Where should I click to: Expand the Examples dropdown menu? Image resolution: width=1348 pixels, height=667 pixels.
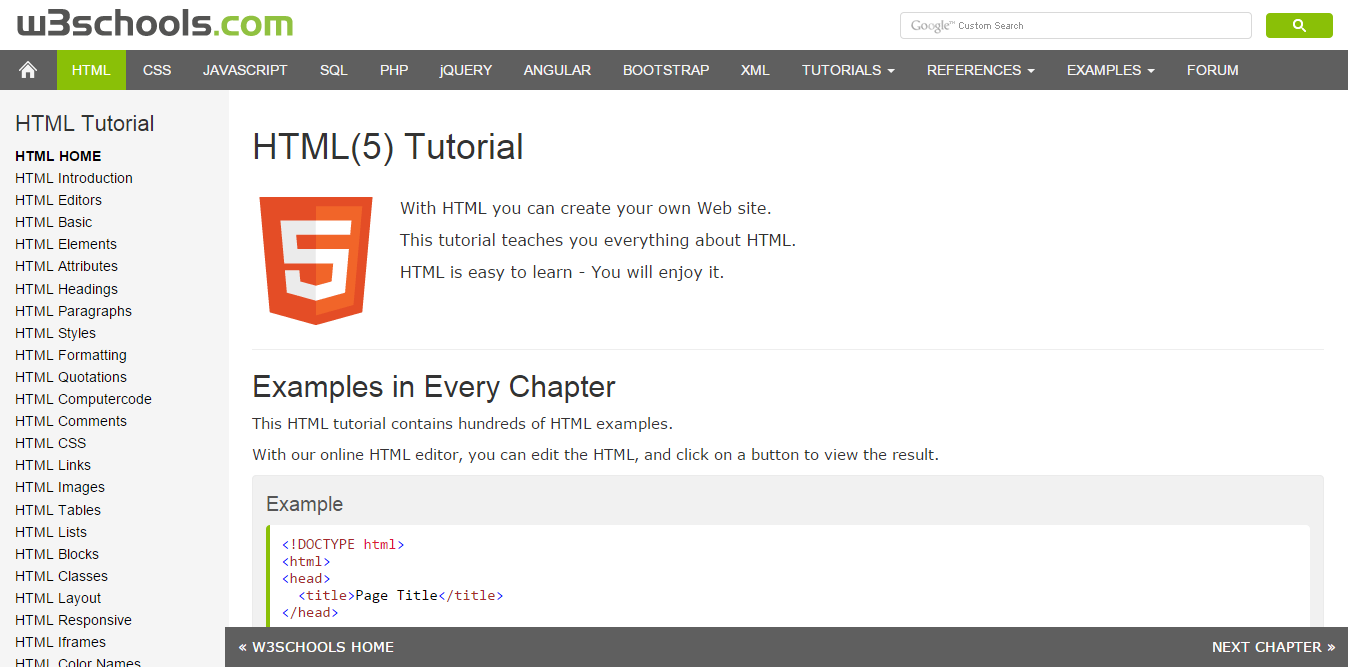(x=1111, y=70)
